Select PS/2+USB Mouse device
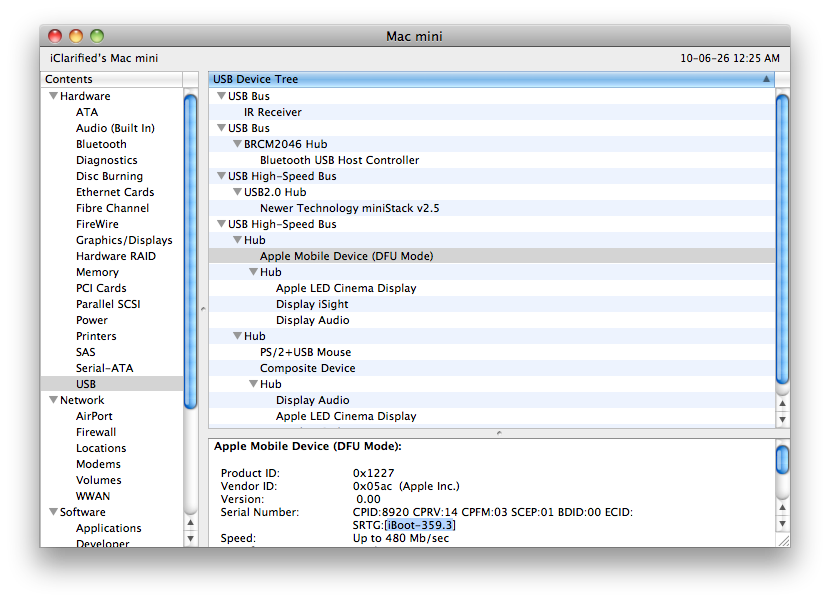The image size is (830, 602). tap(306, 352)
